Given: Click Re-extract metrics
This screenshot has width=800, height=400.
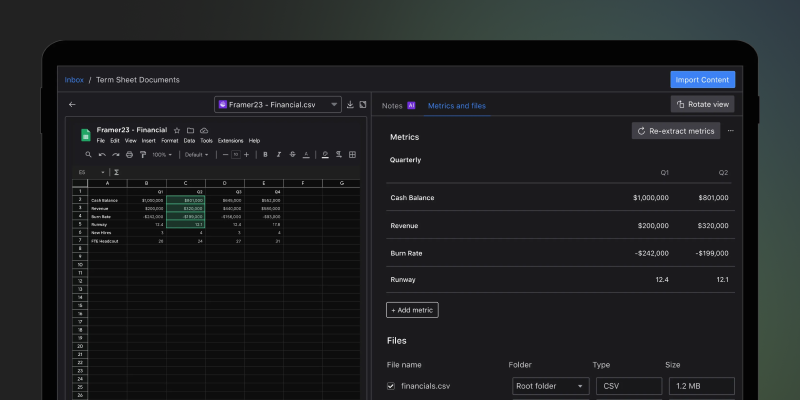Looking at the screenshot, I should point(676,131).
